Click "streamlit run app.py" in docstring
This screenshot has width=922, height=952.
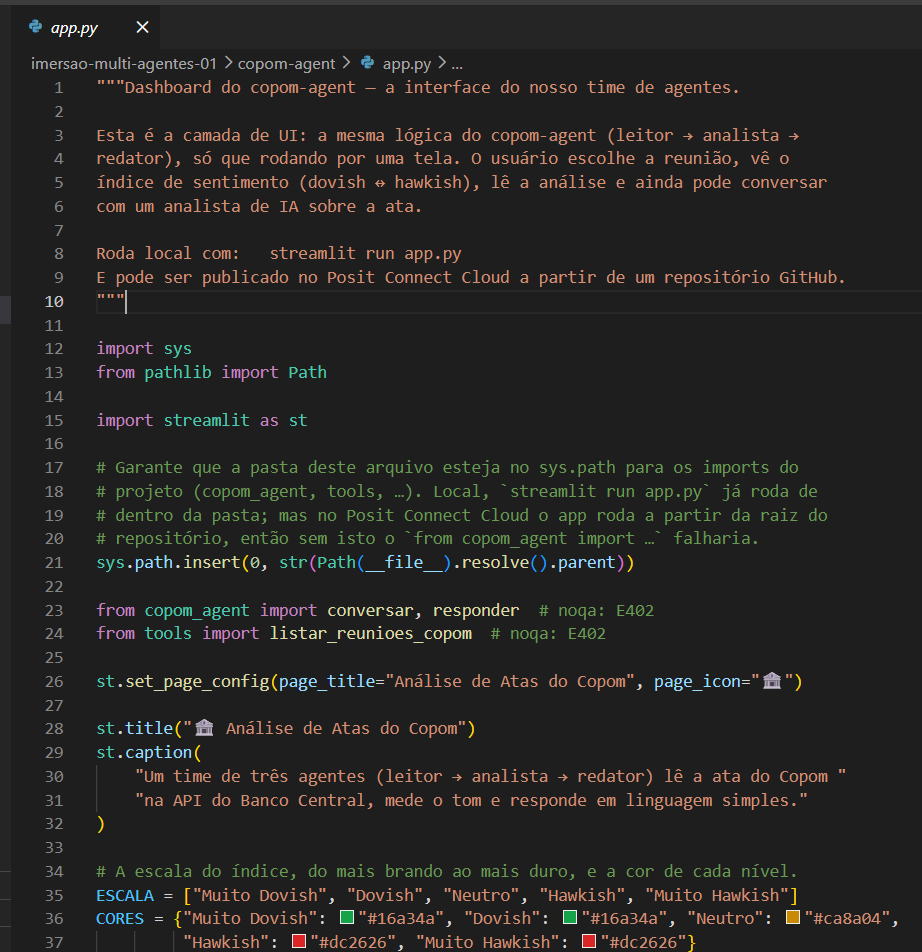click(x=365, y=254)
